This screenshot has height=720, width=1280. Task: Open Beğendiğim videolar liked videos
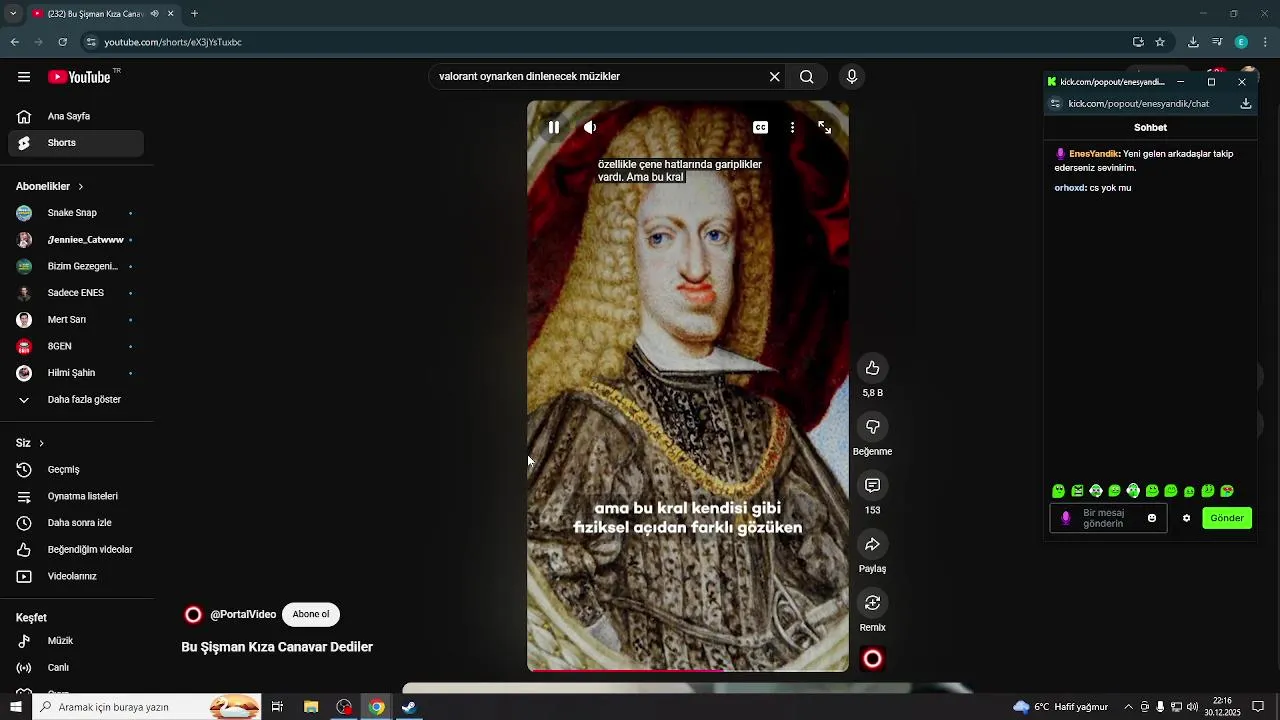[x=76, y=550]
